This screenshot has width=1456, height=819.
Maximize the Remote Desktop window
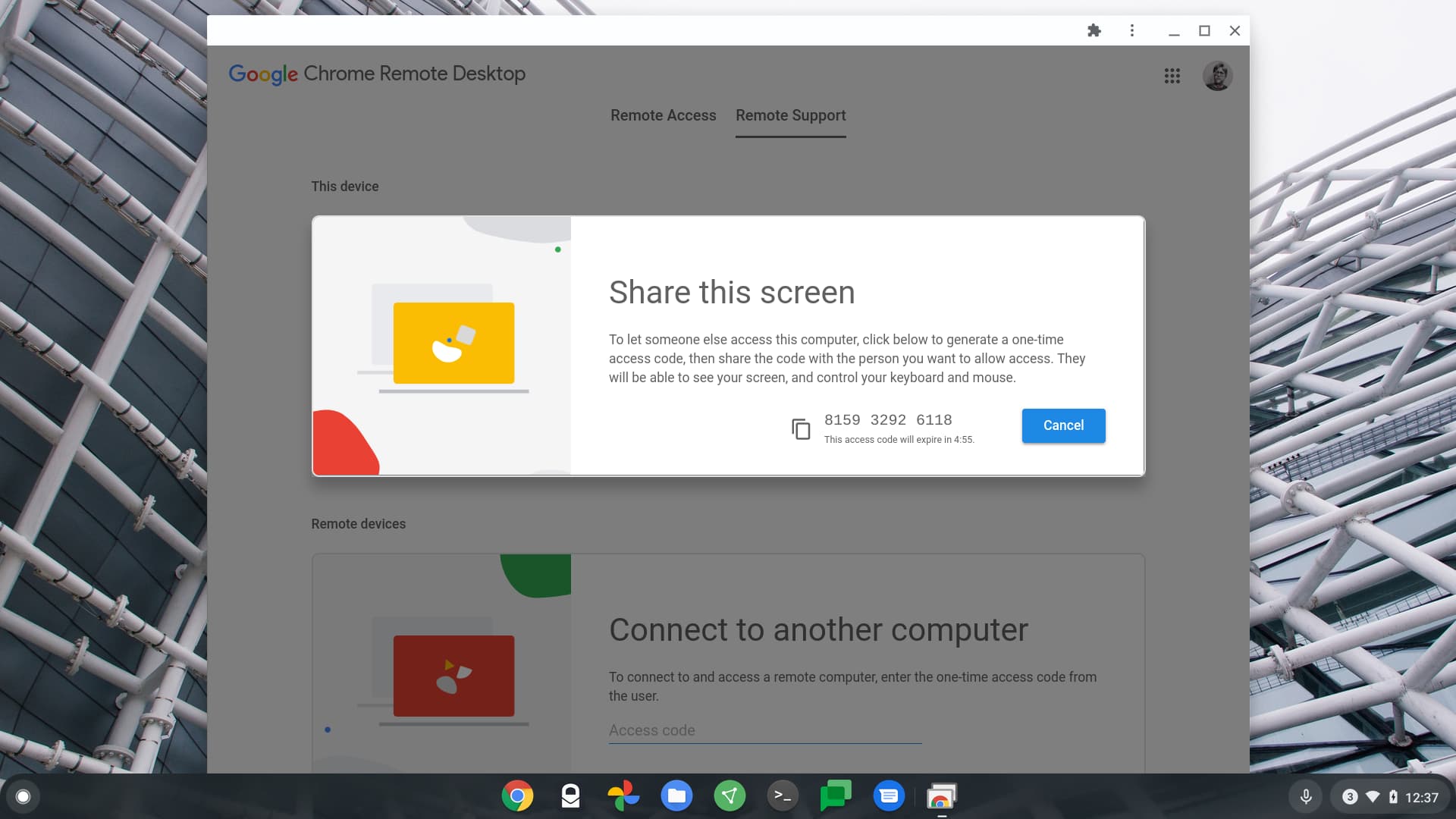coord(1204,30)
